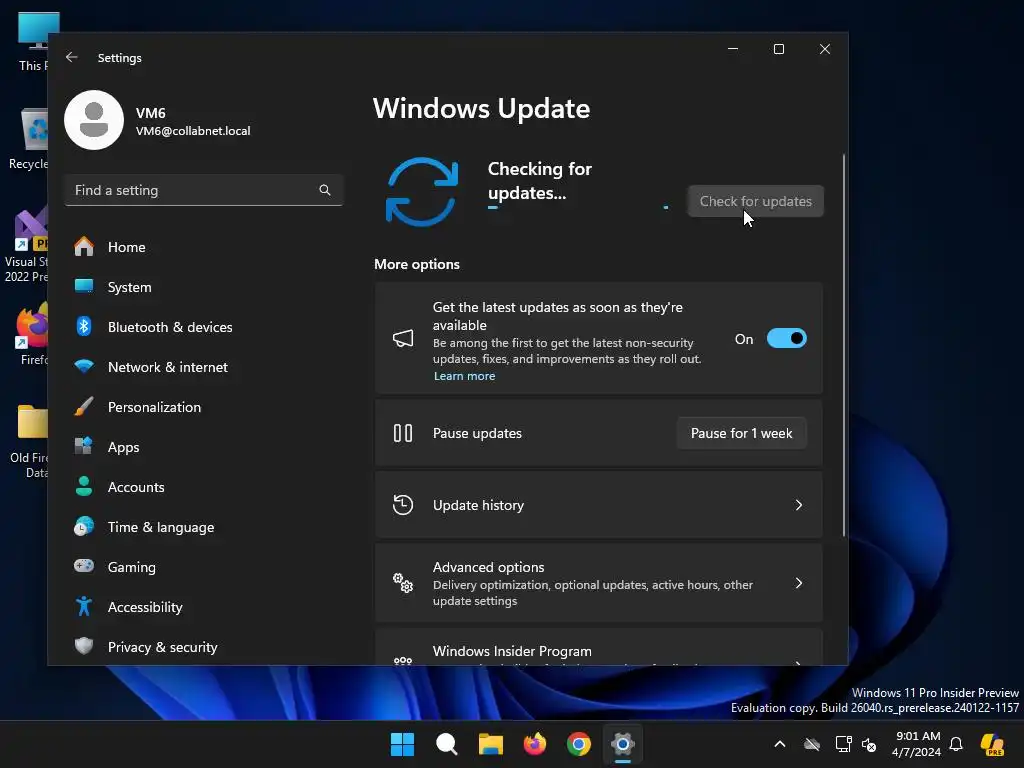Open Gaming settings page
Screen dimensions: 1024x768
coord(204,566)
